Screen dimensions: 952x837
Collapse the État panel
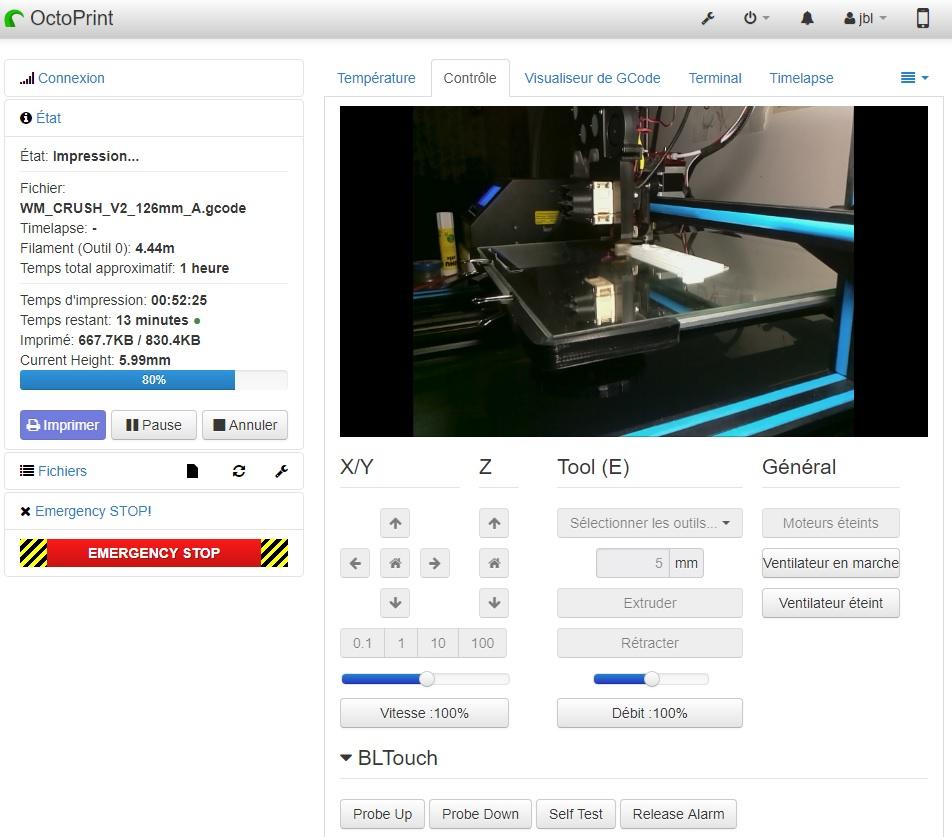point(49,118)
